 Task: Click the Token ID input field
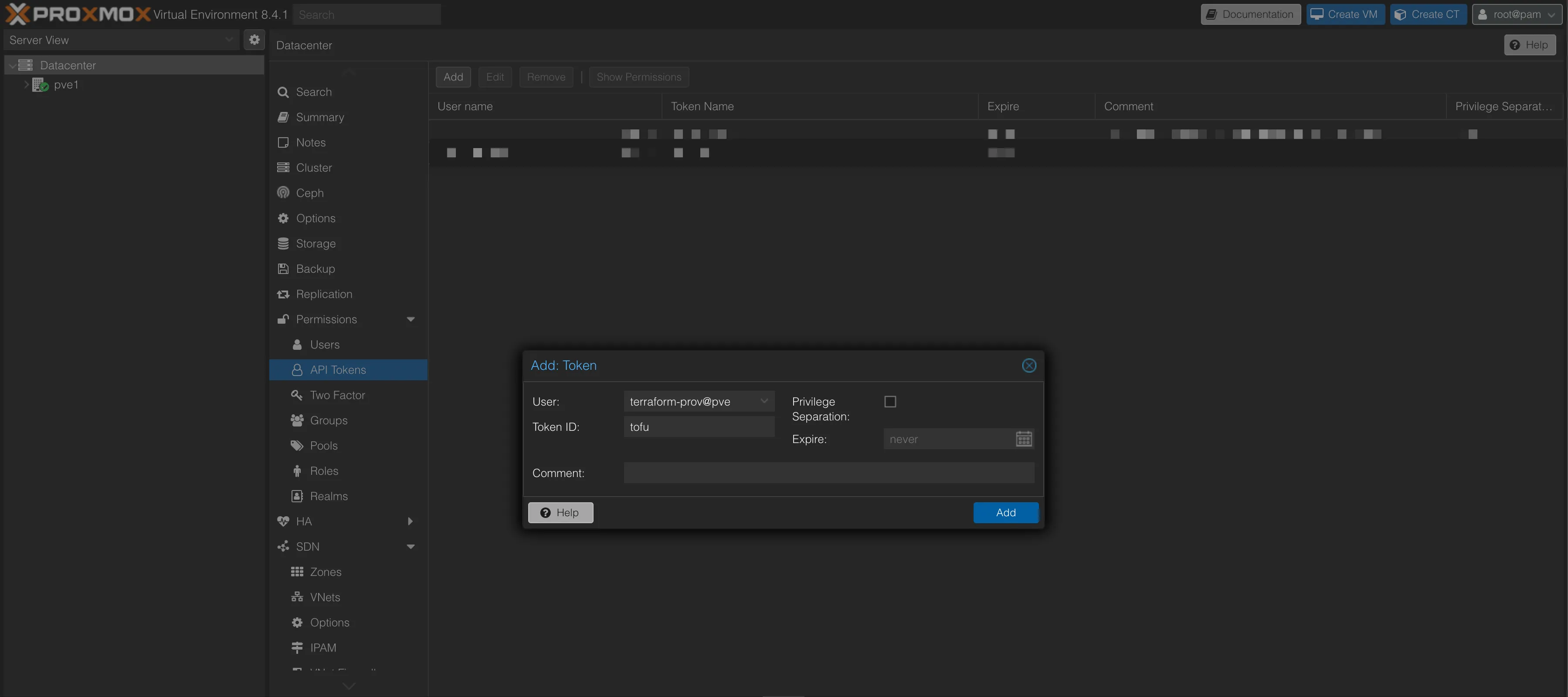tap(699, 426)
